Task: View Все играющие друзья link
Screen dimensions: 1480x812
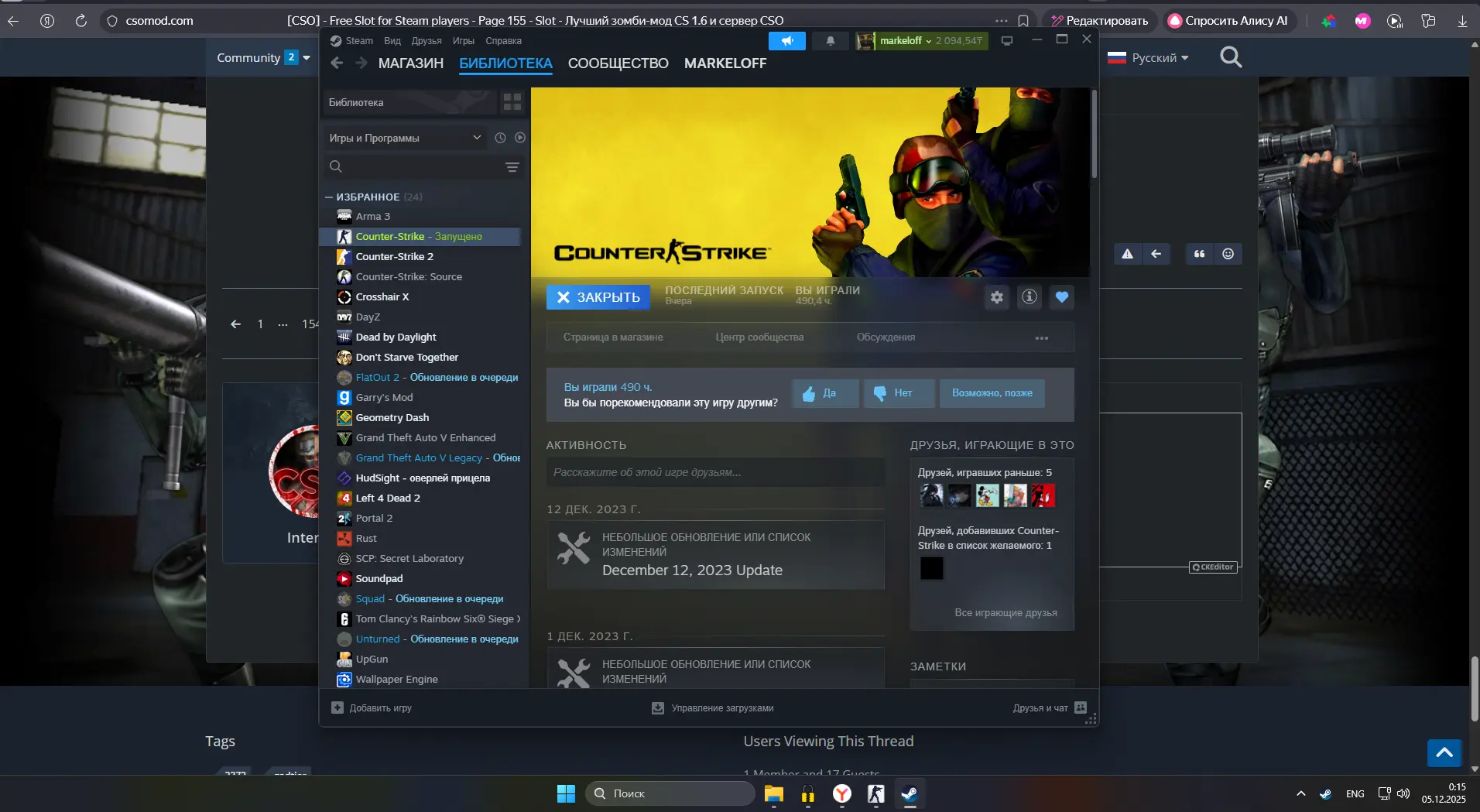Action: click(1006, 613)
